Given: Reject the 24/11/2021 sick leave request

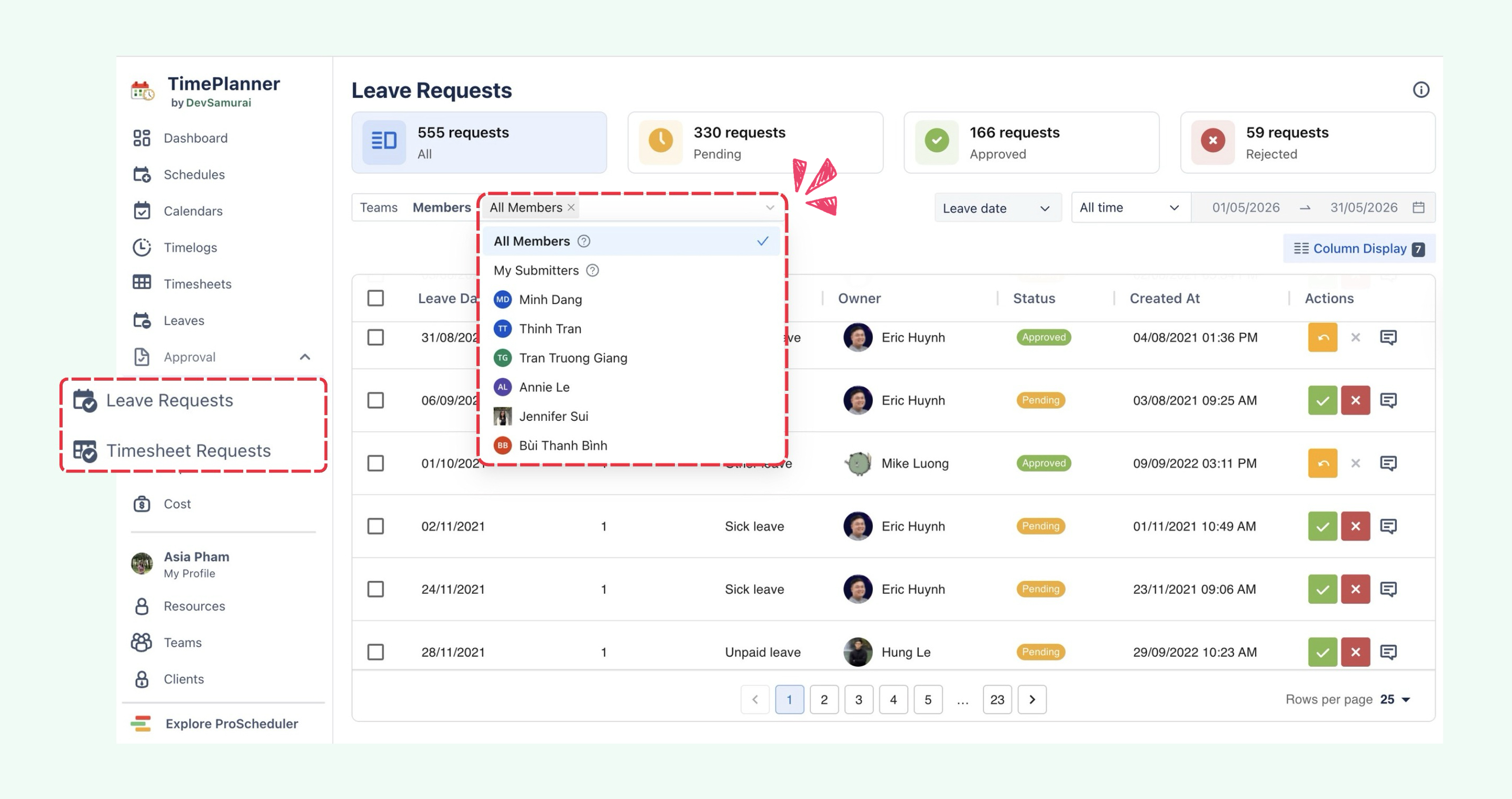Looking at the screenshot, I should [1355, 589].
